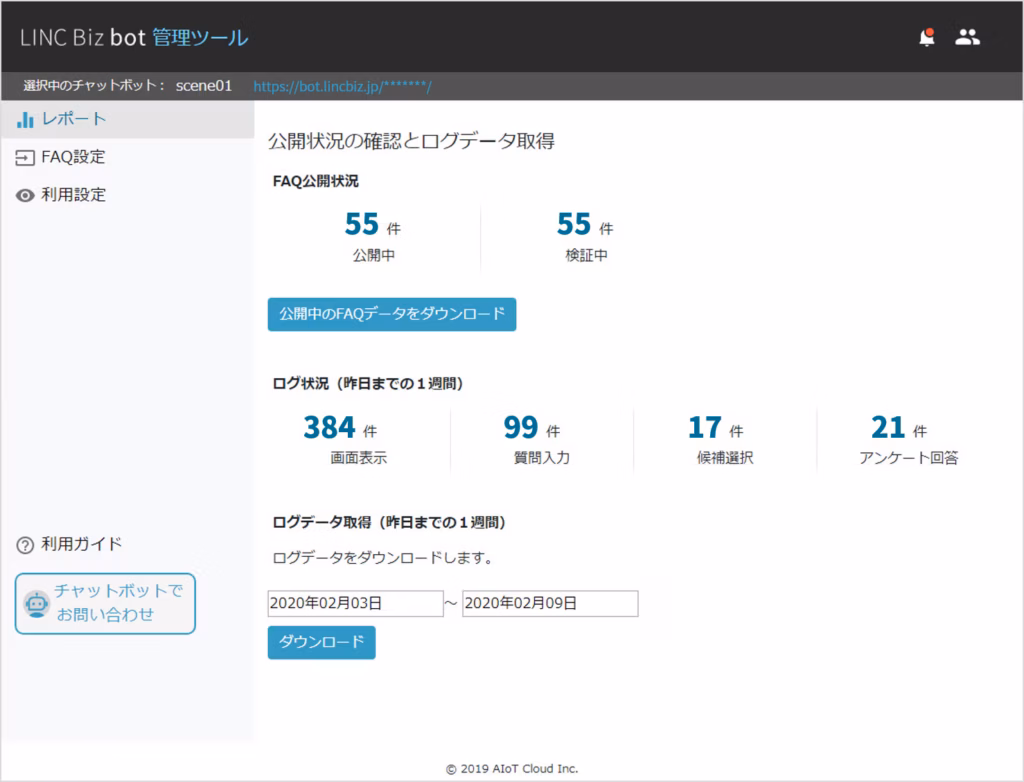Click the notification bell icon
Viewport: 1024px width, 782px height.
click(927, 38)
